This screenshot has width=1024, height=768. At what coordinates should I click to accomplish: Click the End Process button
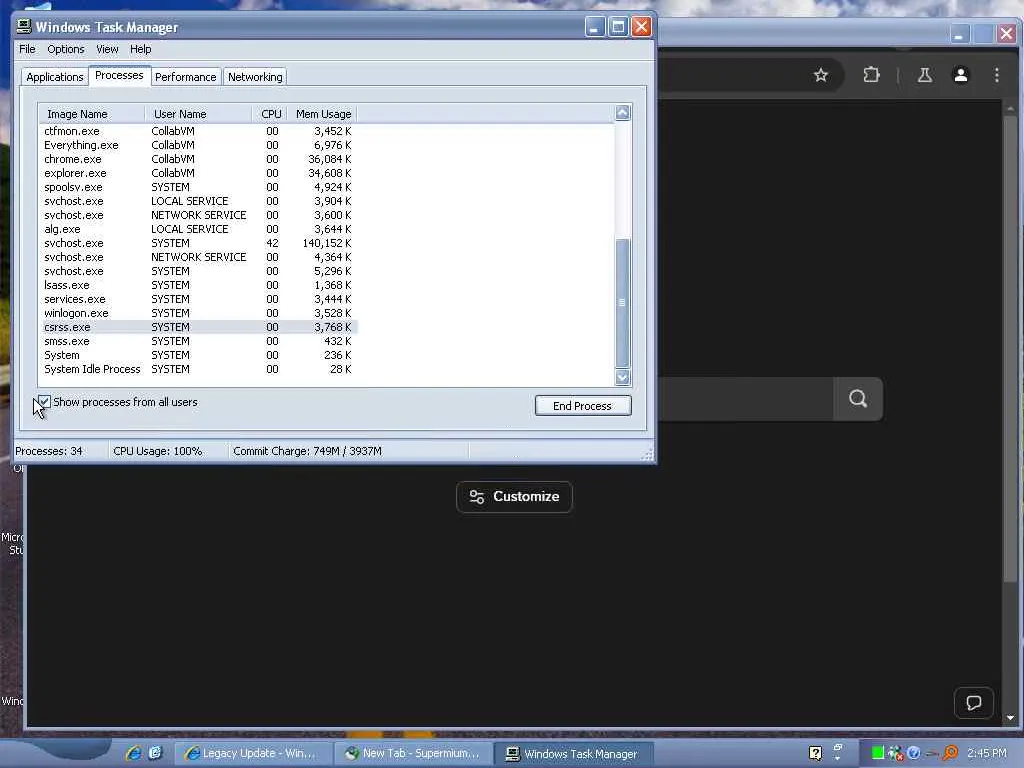click(583, 406)
